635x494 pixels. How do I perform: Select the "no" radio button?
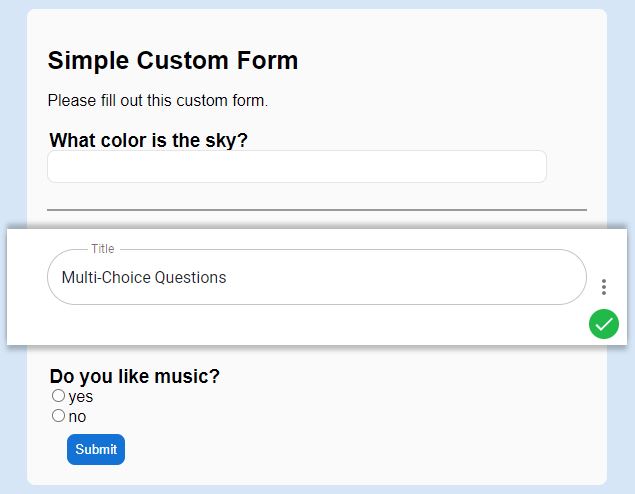[58, 415]
